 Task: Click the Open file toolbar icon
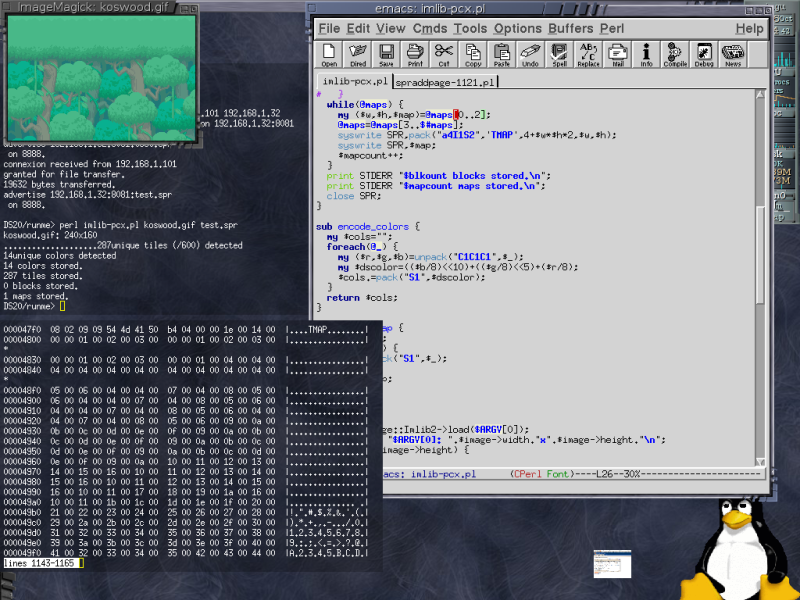[329, 55]
